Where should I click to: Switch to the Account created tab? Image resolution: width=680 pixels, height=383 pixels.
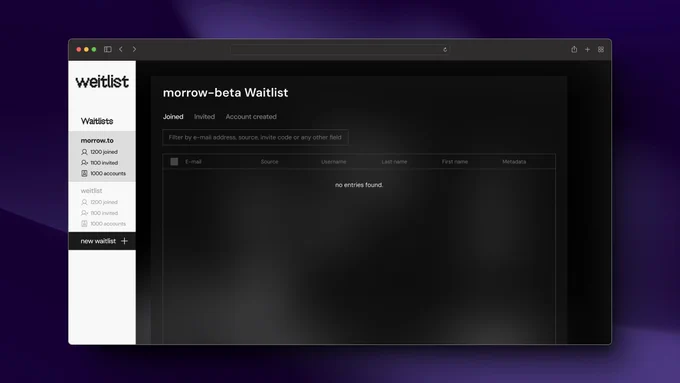[x=251, y=117]
